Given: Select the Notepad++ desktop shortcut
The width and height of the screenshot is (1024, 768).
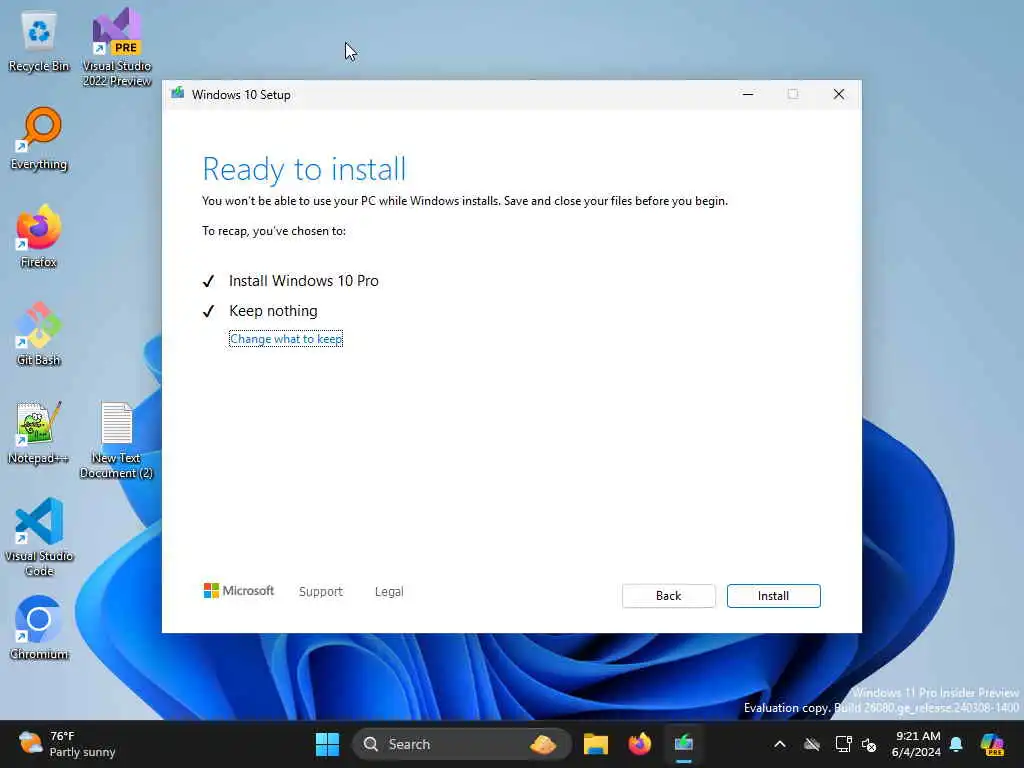Looking at the screenshot, I should click(39, 432).
